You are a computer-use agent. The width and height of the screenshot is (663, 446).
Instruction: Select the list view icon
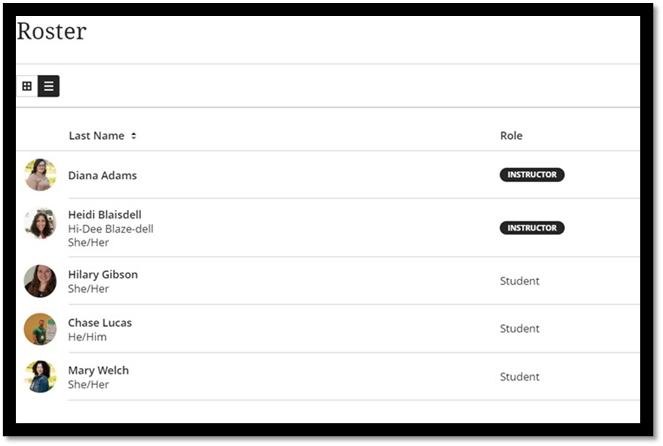point(49,86)
